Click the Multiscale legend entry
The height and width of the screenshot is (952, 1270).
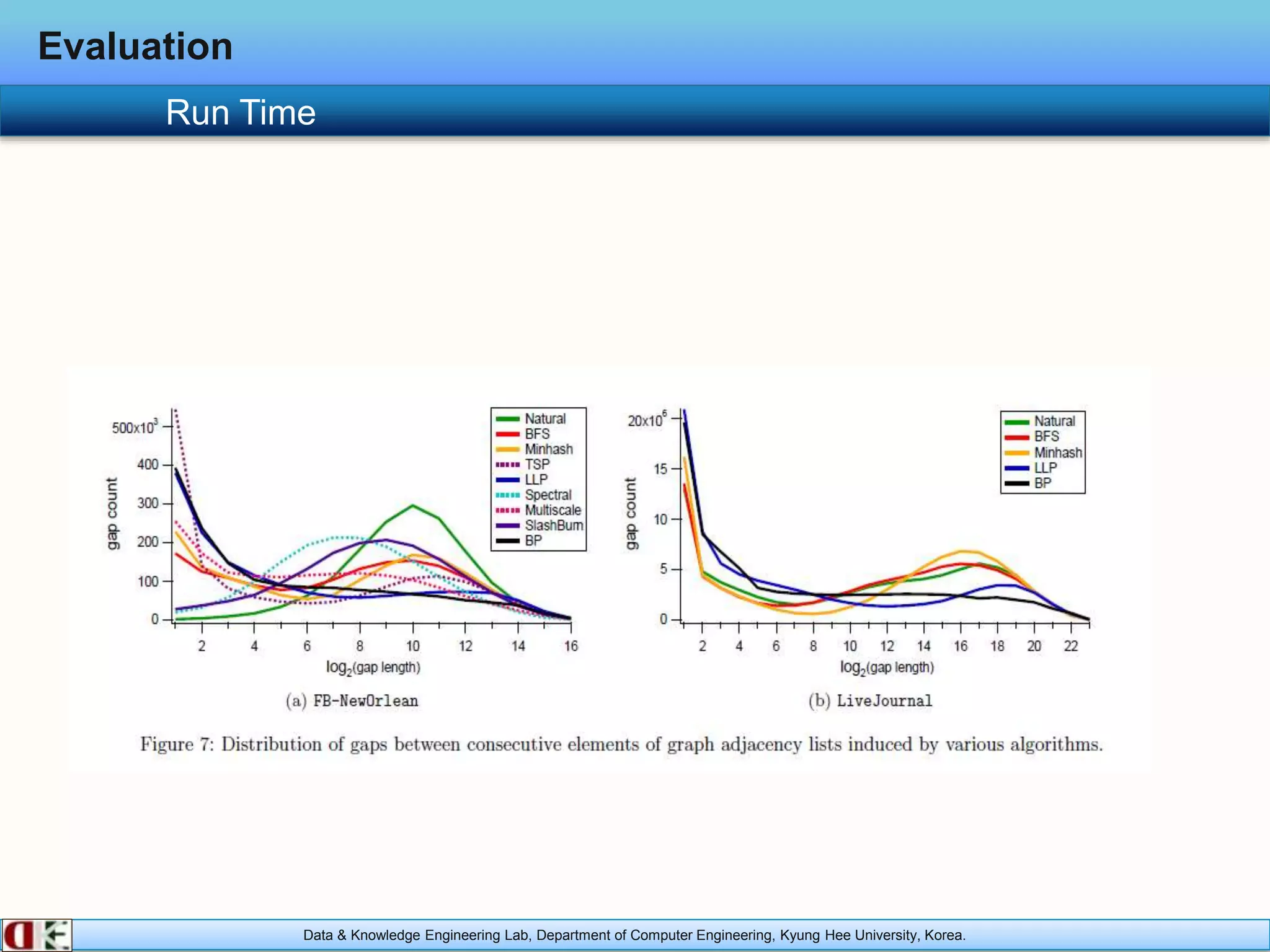point(538,510)
